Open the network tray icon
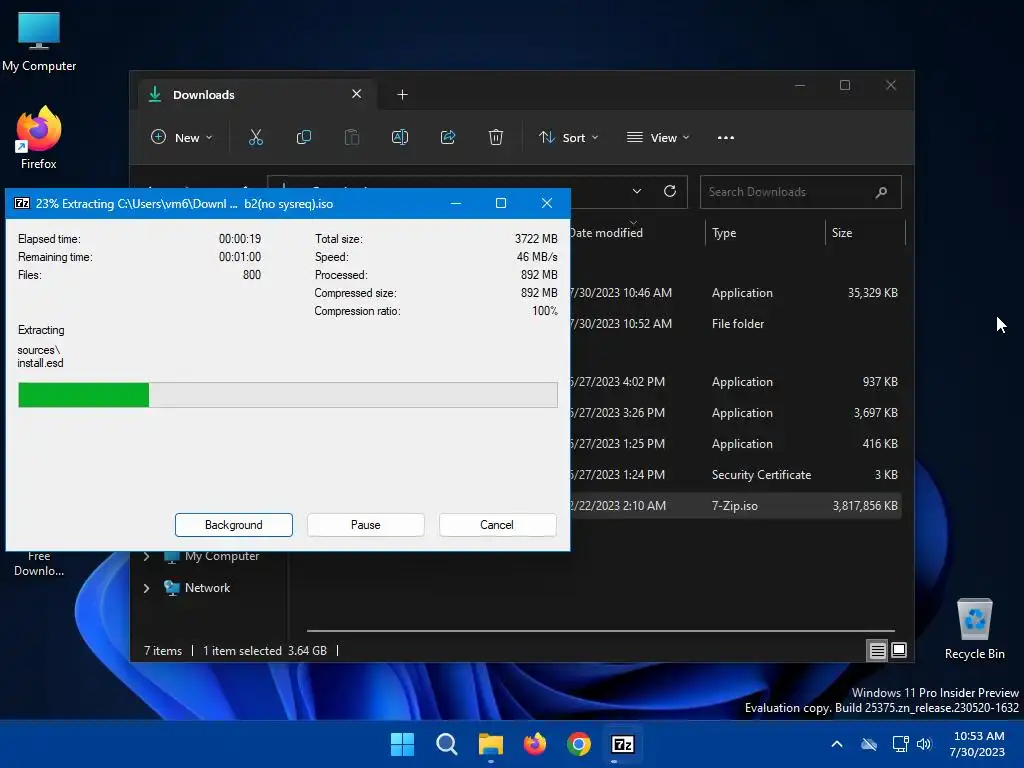1024x768 pixels. point(900,744)
